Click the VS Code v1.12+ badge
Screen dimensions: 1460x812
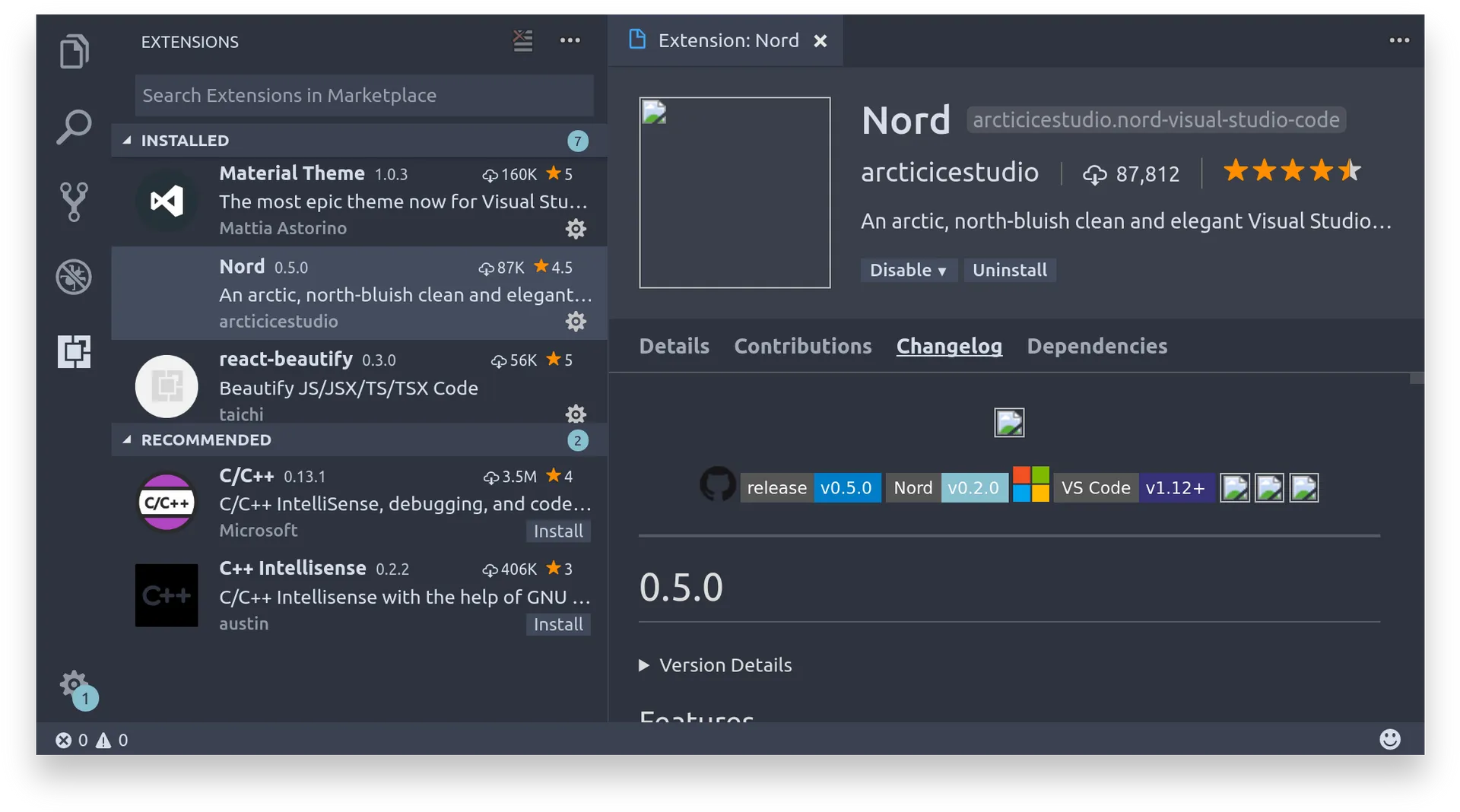tap(1134, 487)
